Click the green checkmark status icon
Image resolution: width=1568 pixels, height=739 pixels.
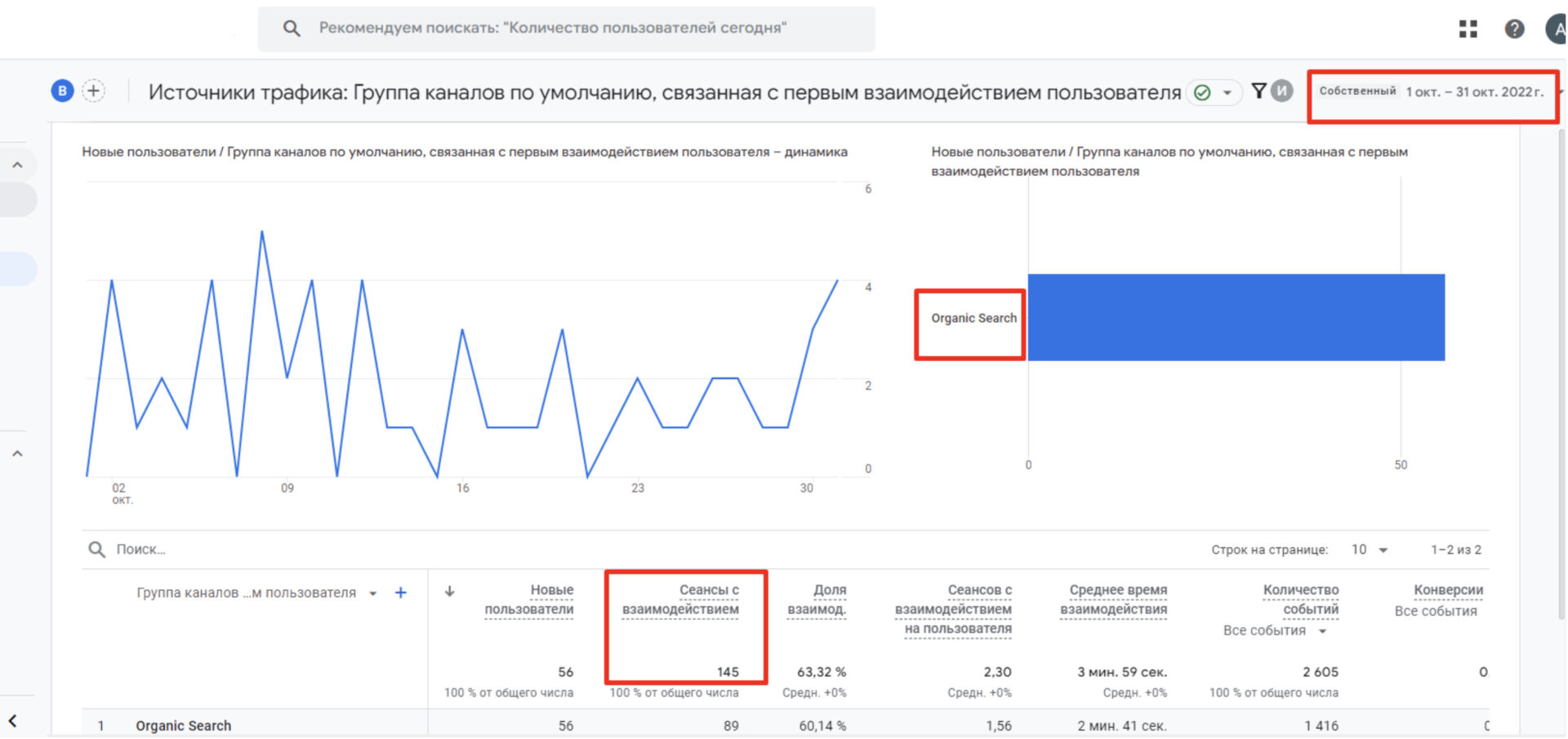(1202, 92)
